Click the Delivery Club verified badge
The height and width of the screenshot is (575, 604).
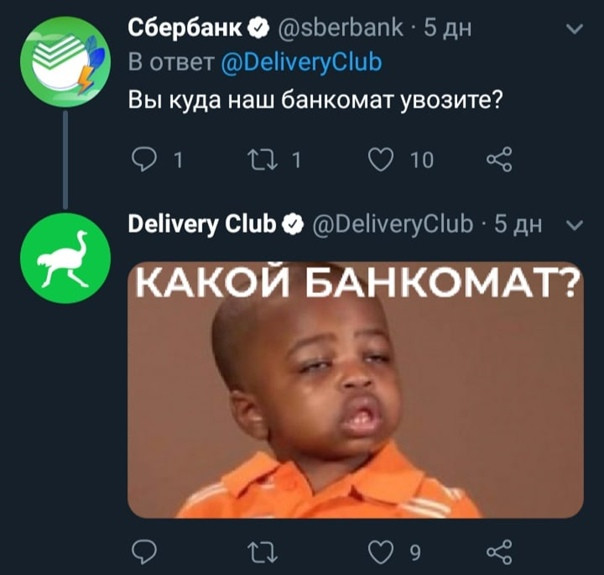click(x=293, y=225)
